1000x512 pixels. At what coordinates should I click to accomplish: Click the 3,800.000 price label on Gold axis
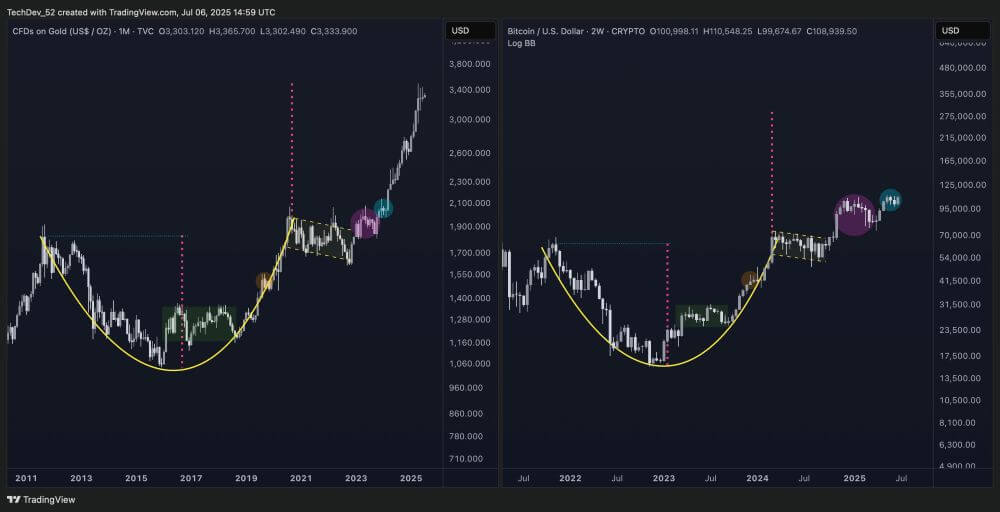(x=469, y=64)
